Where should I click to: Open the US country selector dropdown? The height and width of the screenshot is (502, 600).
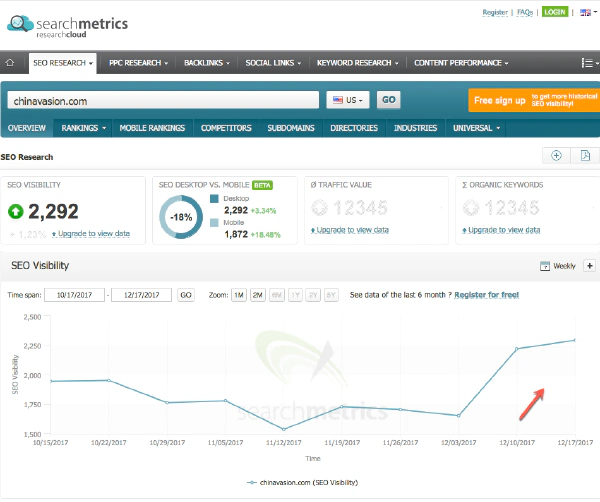(x=348, y=100)
